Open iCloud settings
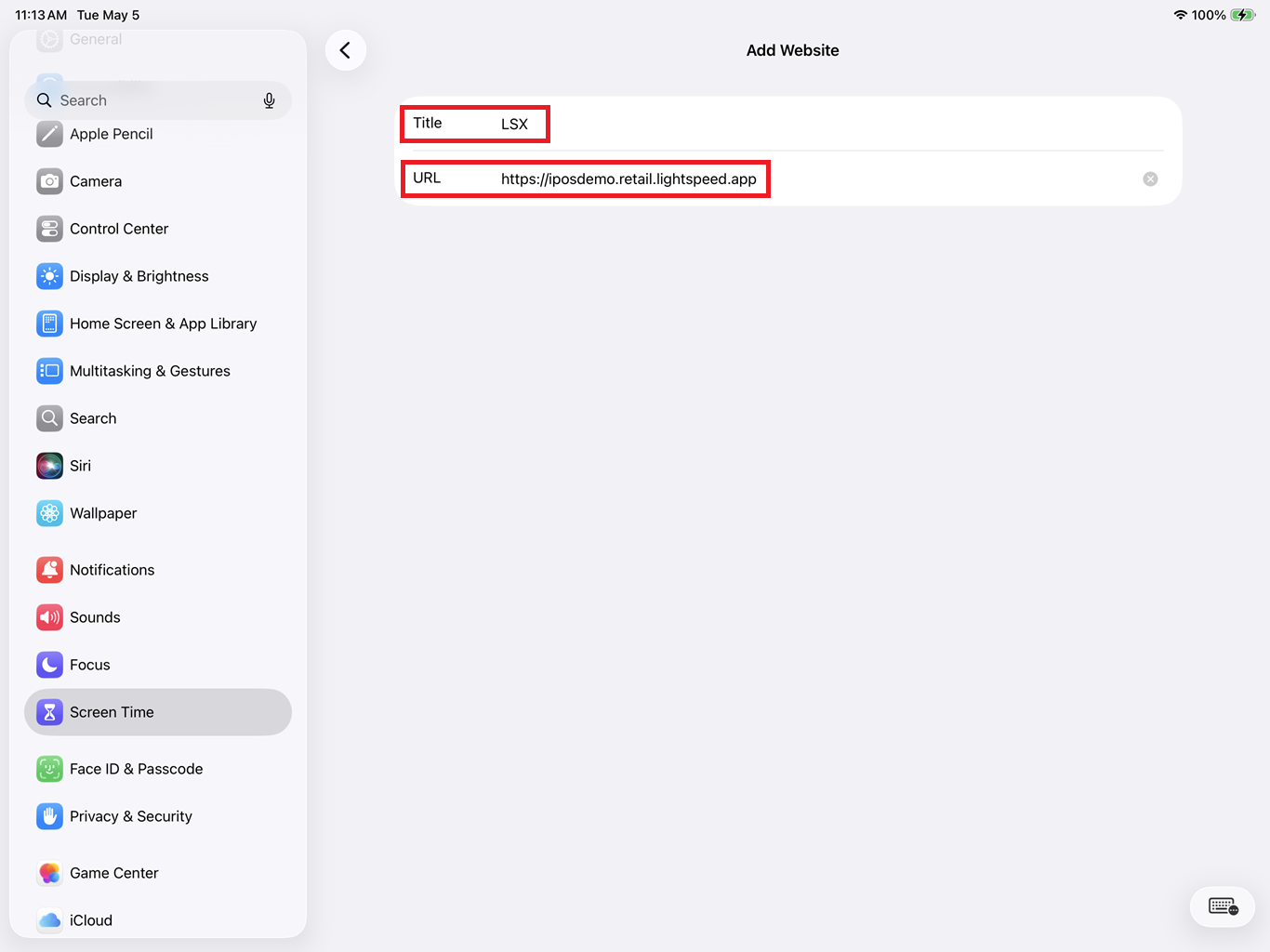Image resolution: width=1270 pixels, height=952 pixels. click(158, 920)
